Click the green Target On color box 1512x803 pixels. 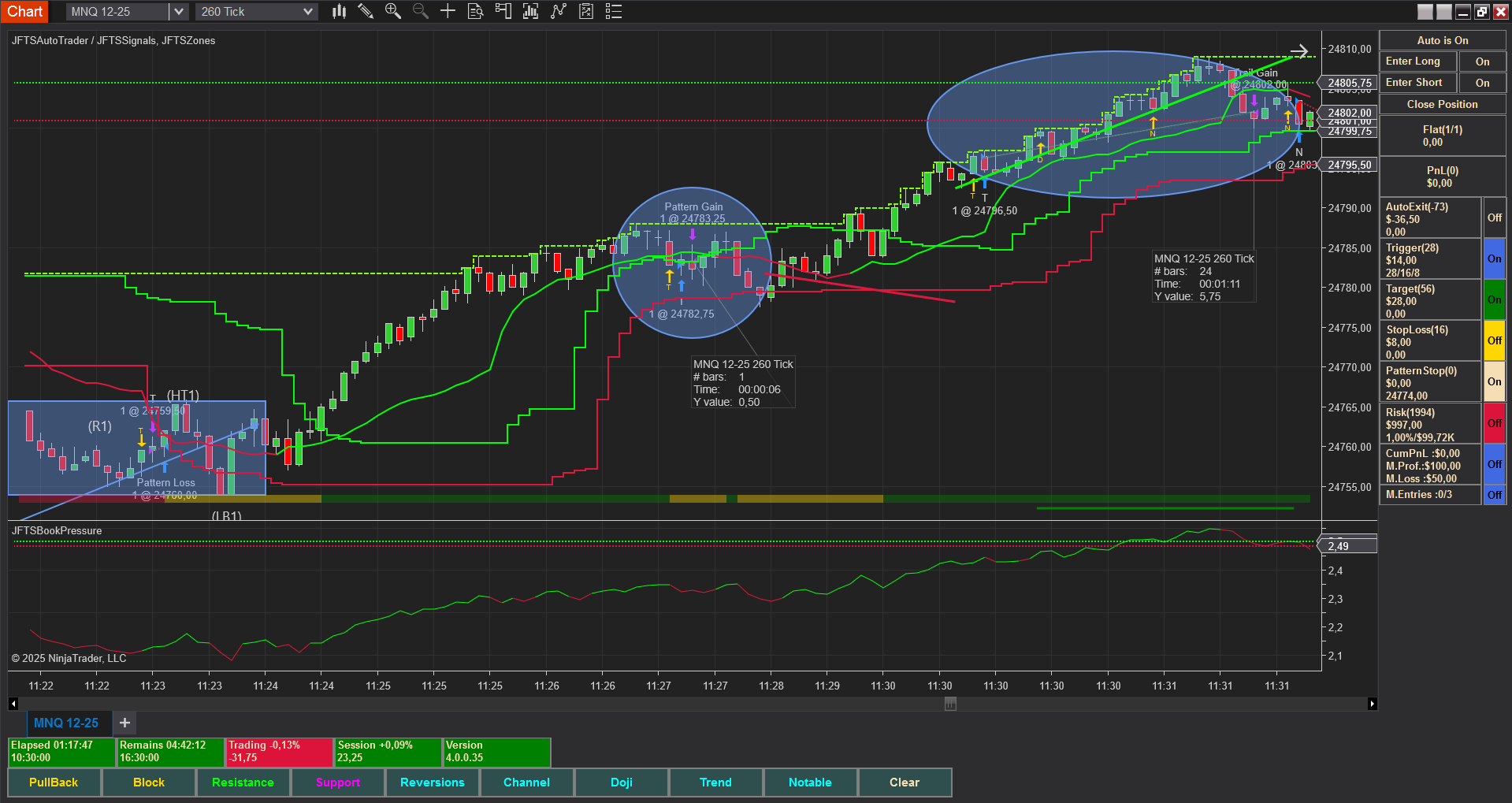pos(1494,299)
